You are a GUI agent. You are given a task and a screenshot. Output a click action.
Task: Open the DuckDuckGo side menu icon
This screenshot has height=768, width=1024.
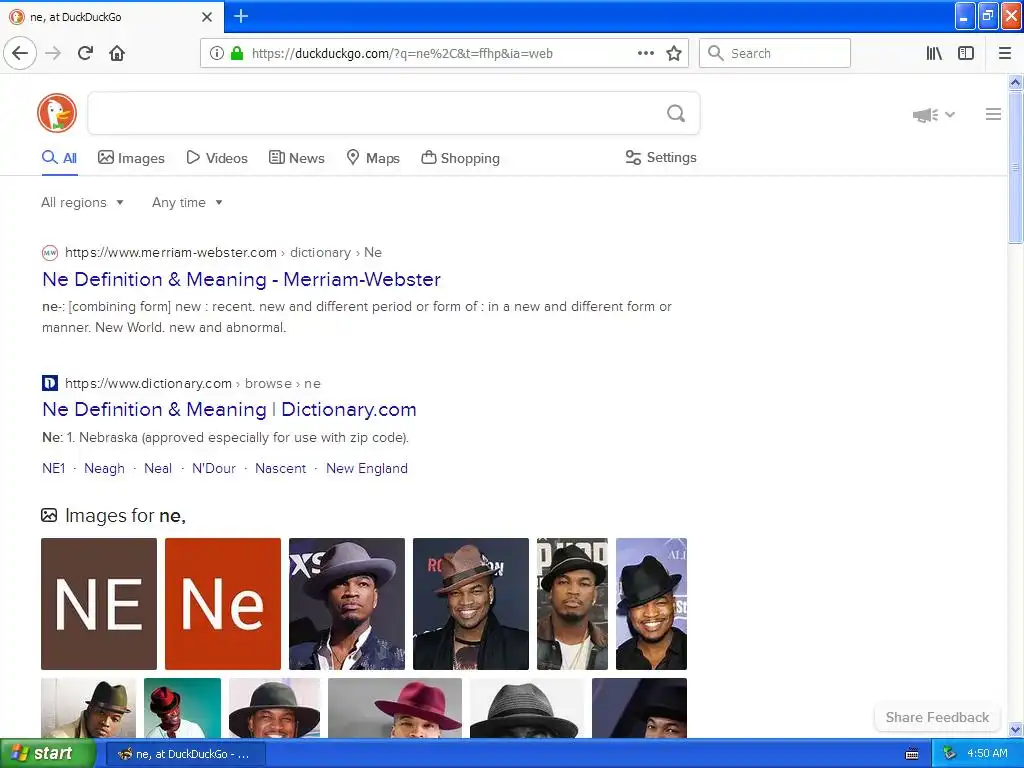click(993, 114)
